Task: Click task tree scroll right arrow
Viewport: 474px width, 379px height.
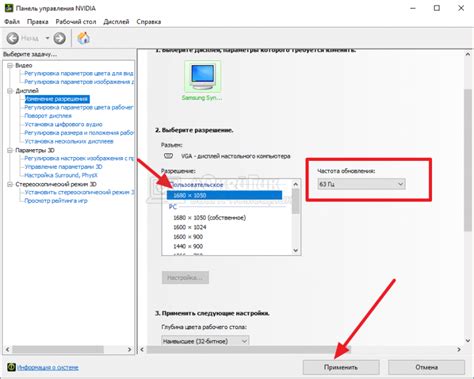Action: [130, 349]
